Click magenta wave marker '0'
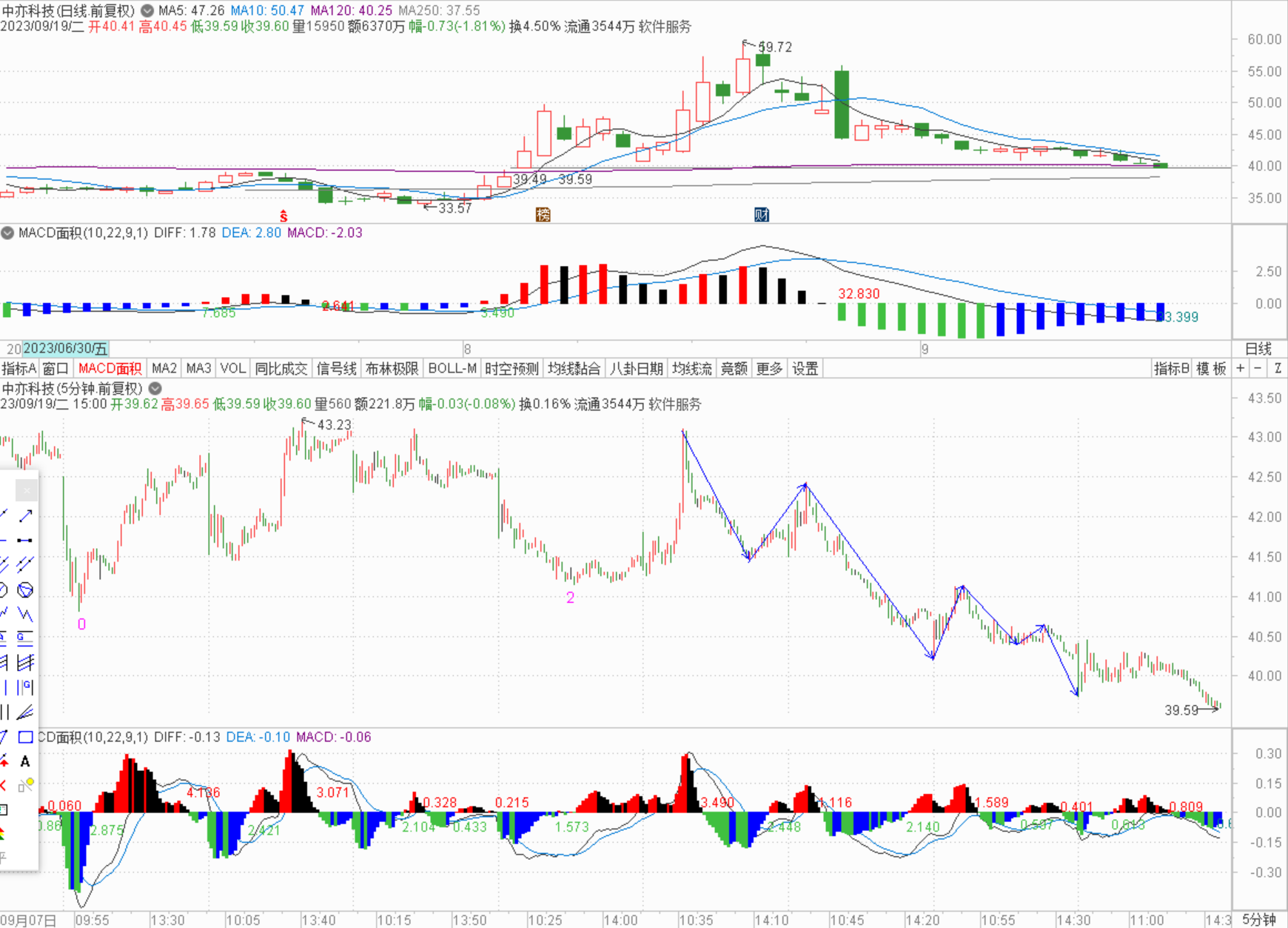1288x928 pixels. (81, 624)
